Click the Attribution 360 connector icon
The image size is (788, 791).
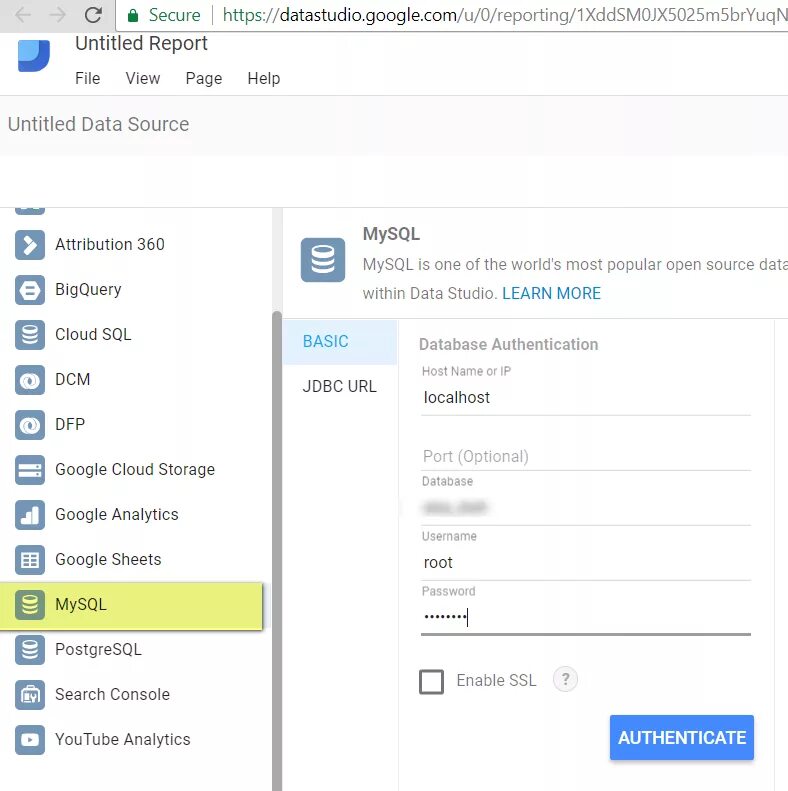30,245
